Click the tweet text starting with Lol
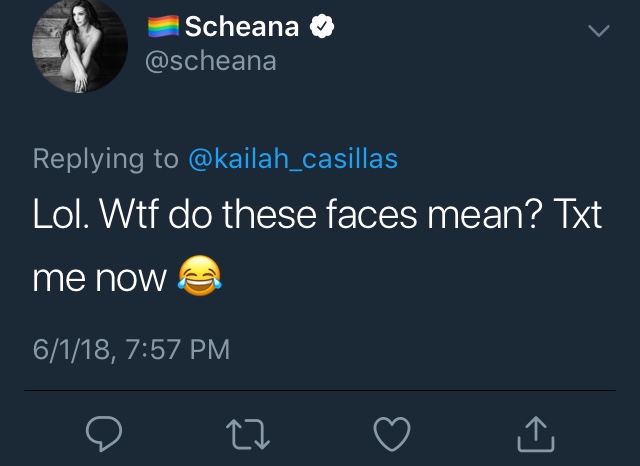Image resolution: width=640 pixels, height=466 pixels. coord(317,246)
